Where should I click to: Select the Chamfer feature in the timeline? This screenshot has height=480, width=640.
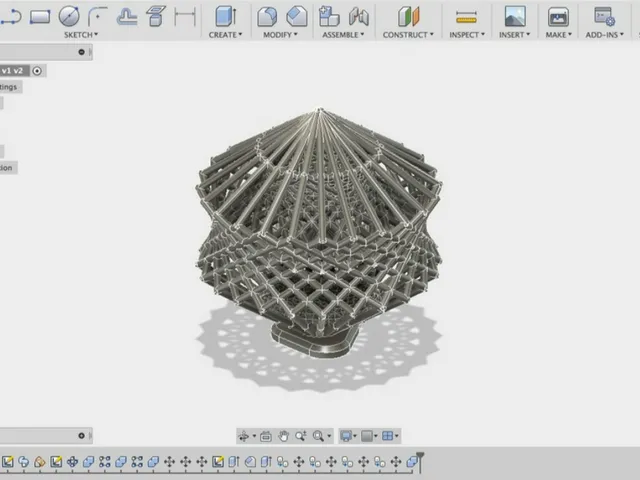tap(250, 462)
